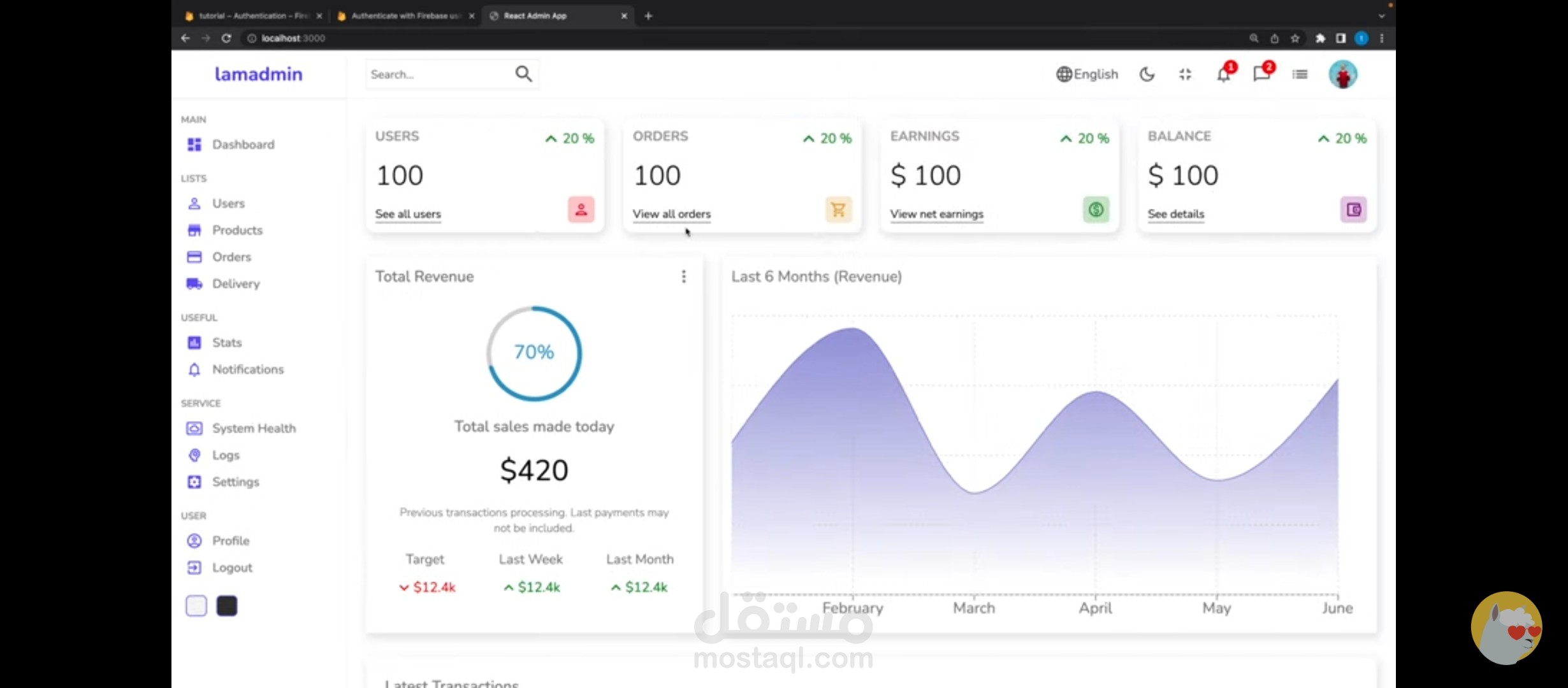The width and height of the screenshot is (1568, 688).
Task: Click the magnifier search icon
Action: (523, 74)
